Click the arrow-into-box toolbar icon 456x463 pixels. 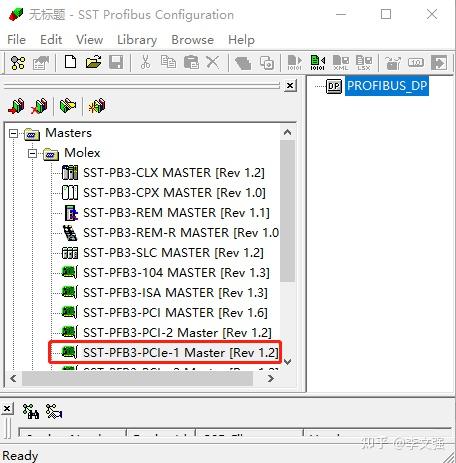(439, 62)
